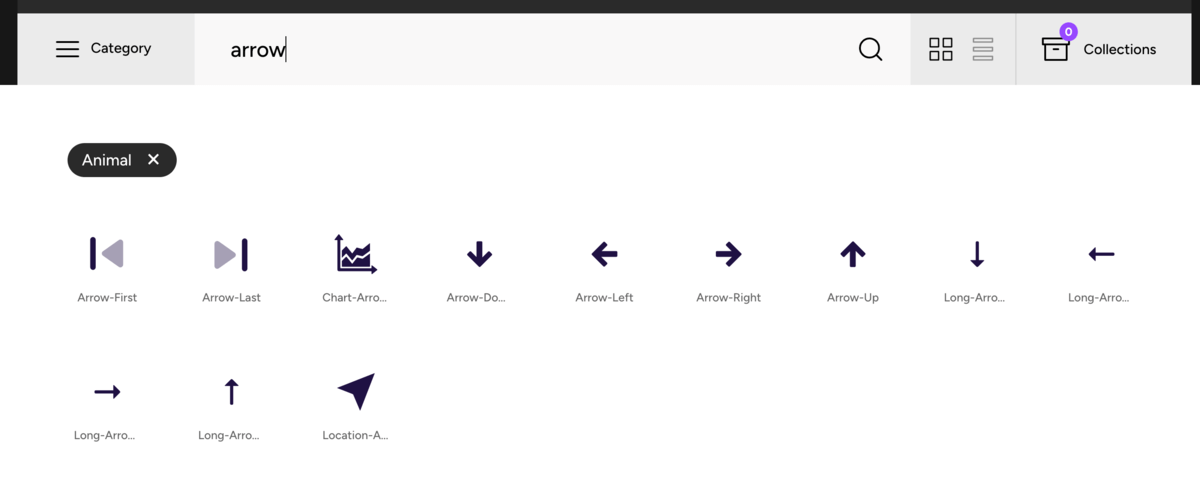Click the search magnifier button
Viewport: 1200px width, 491px height.
(871, 49)
